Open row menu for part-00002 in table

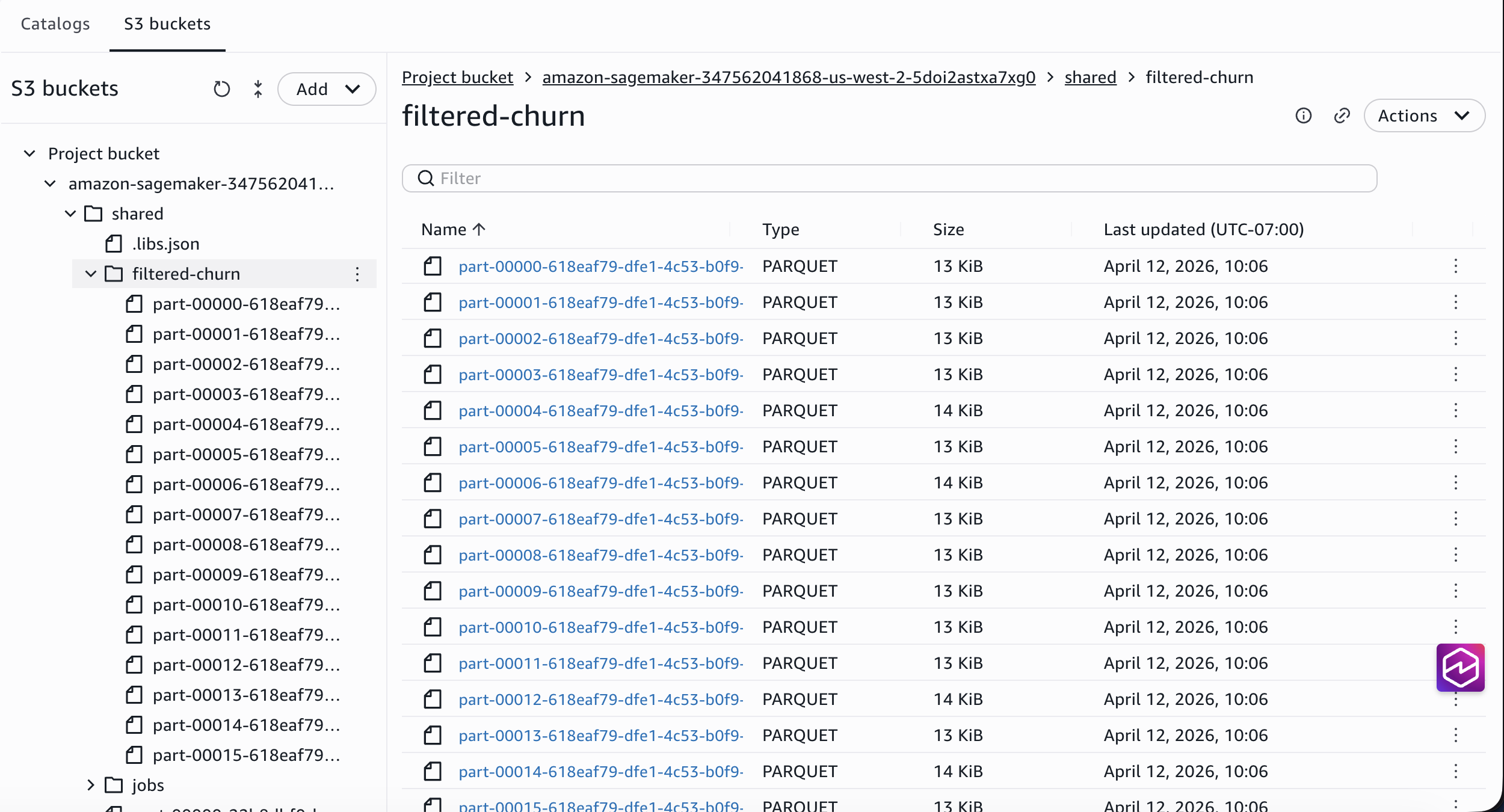pos(1456,338)
